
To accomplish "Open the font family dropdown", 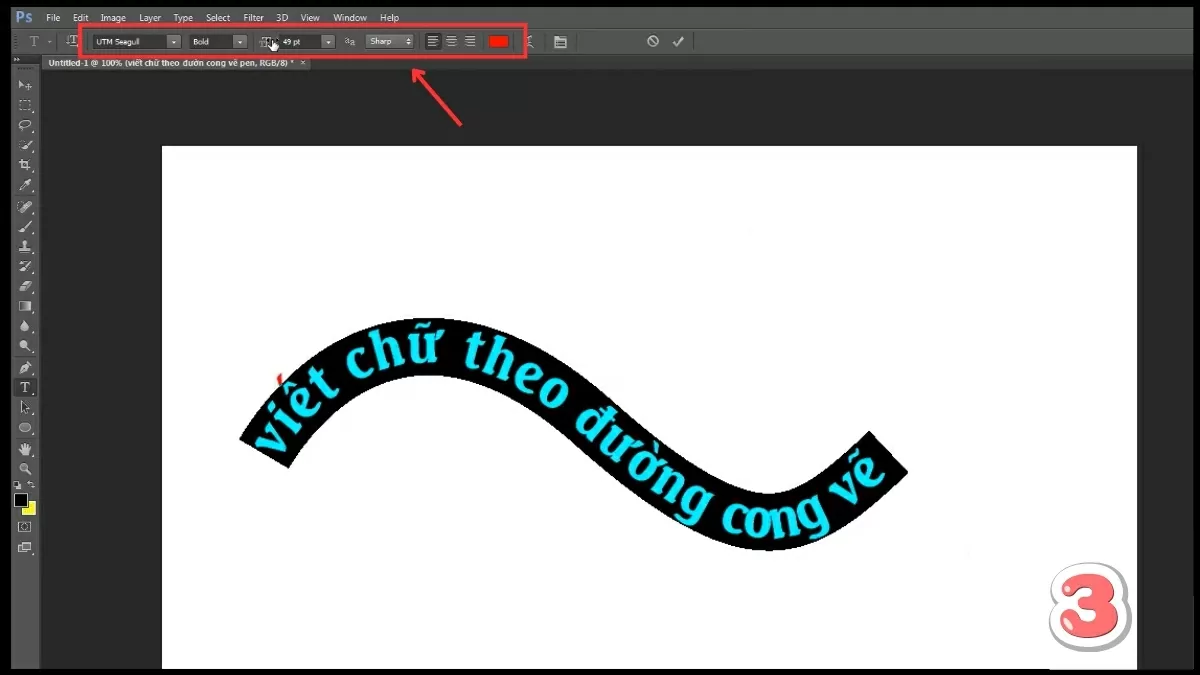I will click(172, 41).
